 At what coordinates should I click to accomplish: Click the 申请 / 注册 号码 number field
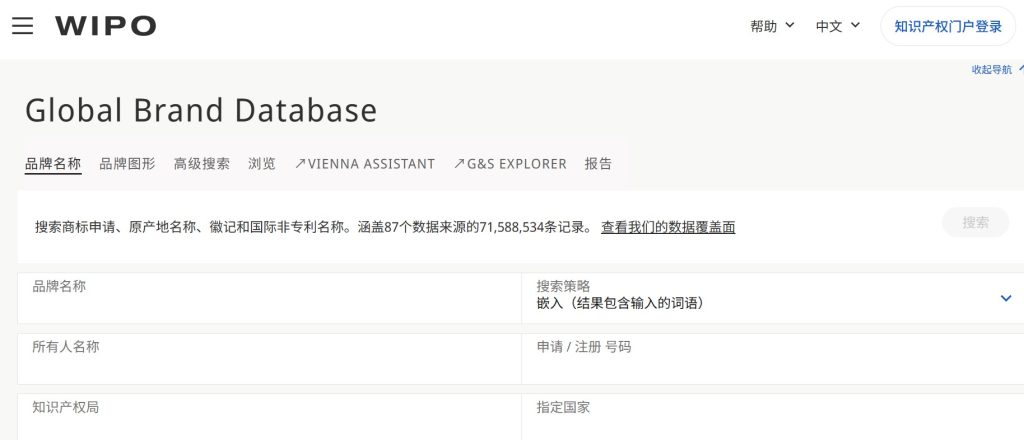tap(770, 363)
